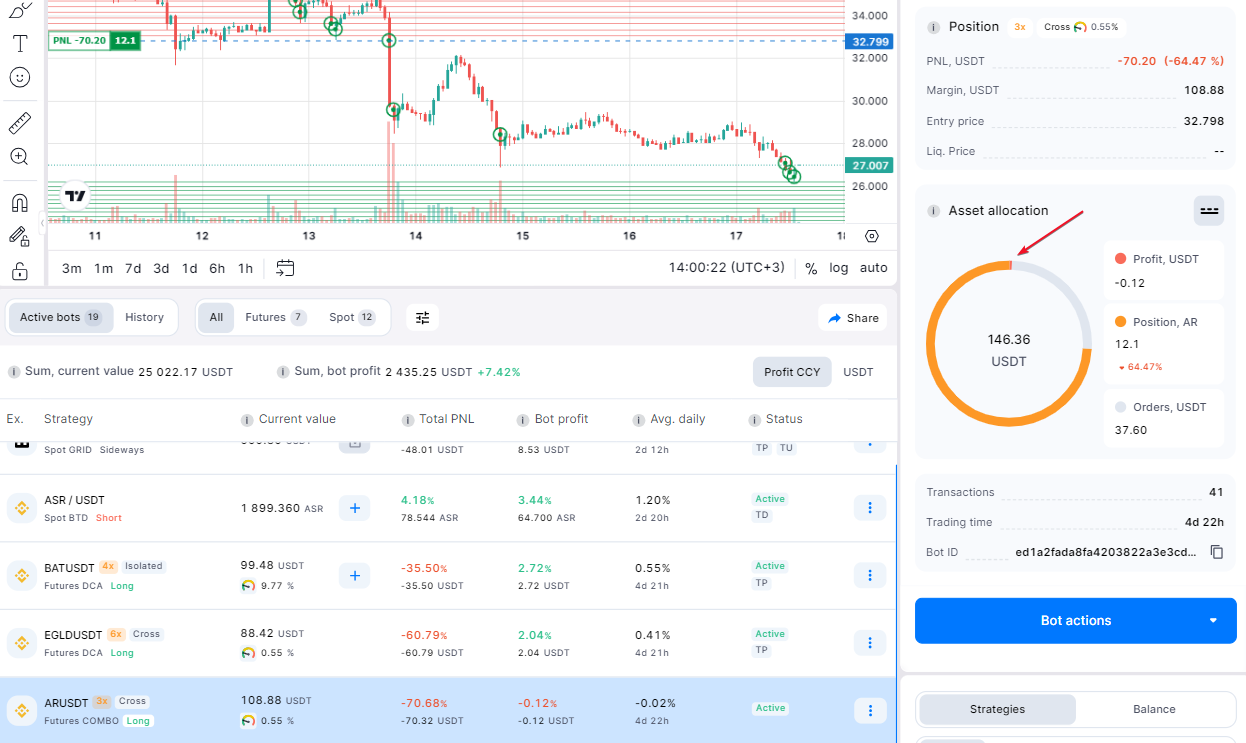Toggle the log scale on chart
The width and height of the screenshot is (1246, 743).
[838, 268]
